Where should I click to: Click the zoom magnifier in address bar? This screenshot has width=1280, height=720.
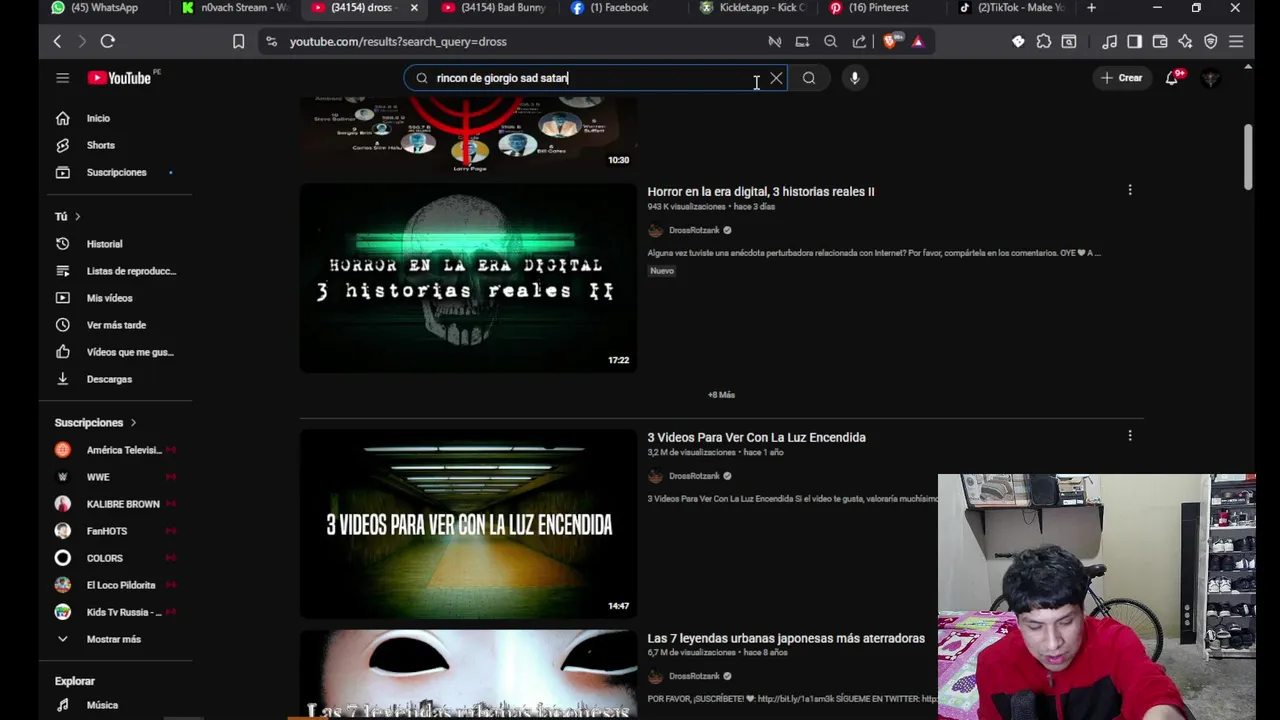pyautogui.click(x=830, y=41)
